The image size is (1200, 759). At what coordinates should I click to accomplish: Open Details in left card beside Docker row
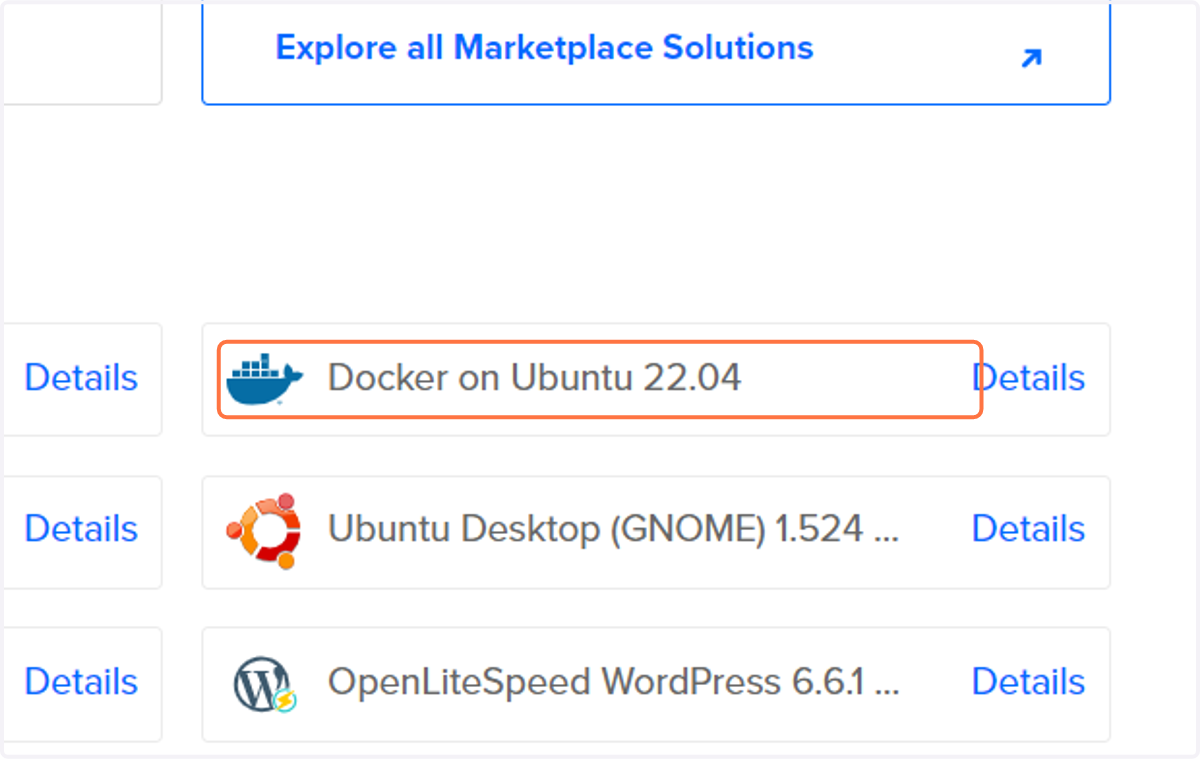tap(81, 378)
